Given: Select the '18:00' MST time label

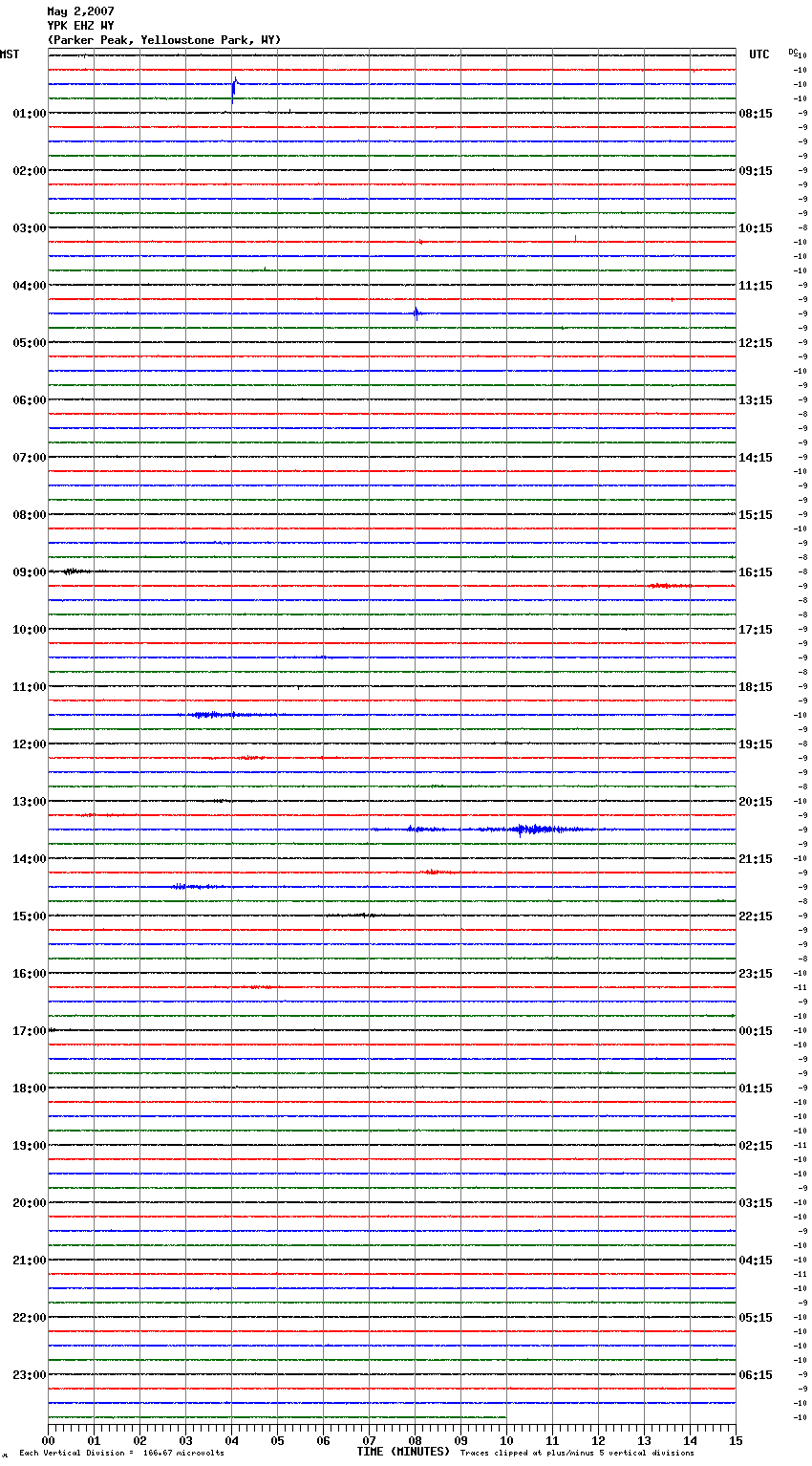Looking at the screenshot, I should point(30,1089).
